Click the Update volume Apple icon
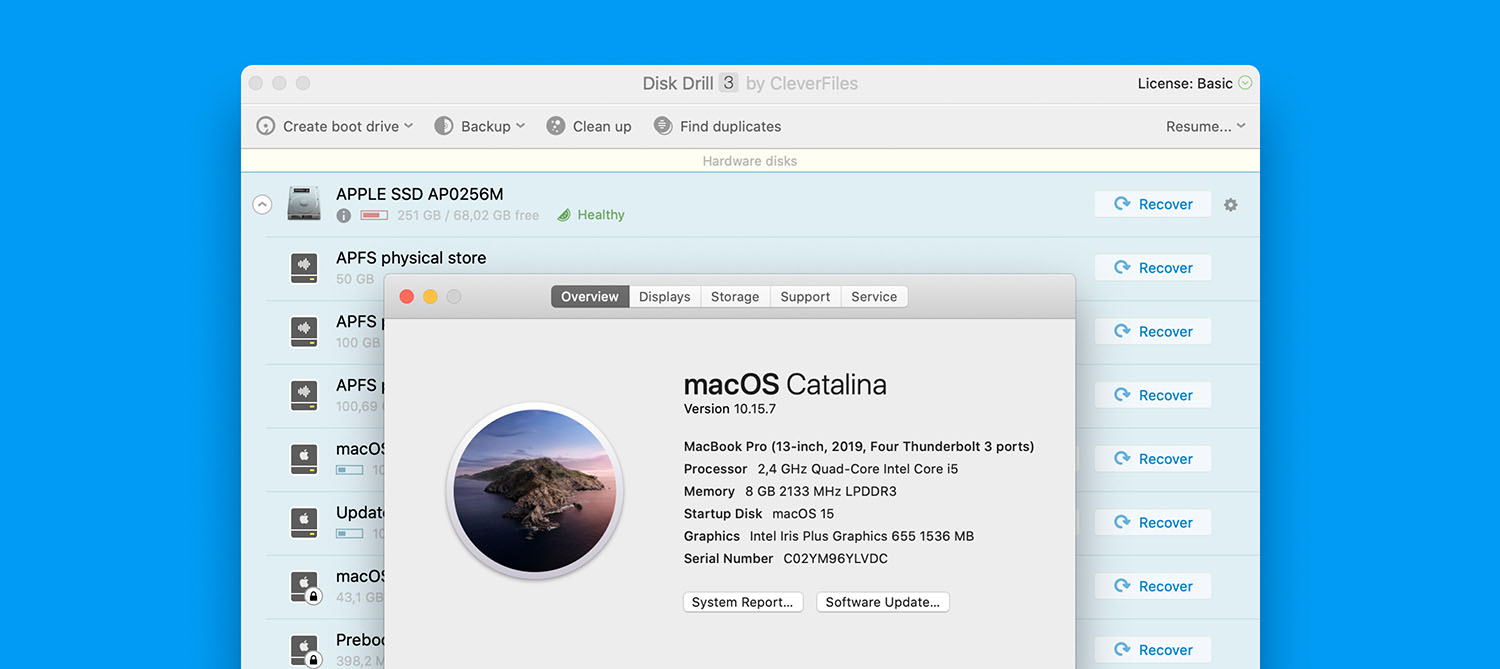 tap(304, 522)
